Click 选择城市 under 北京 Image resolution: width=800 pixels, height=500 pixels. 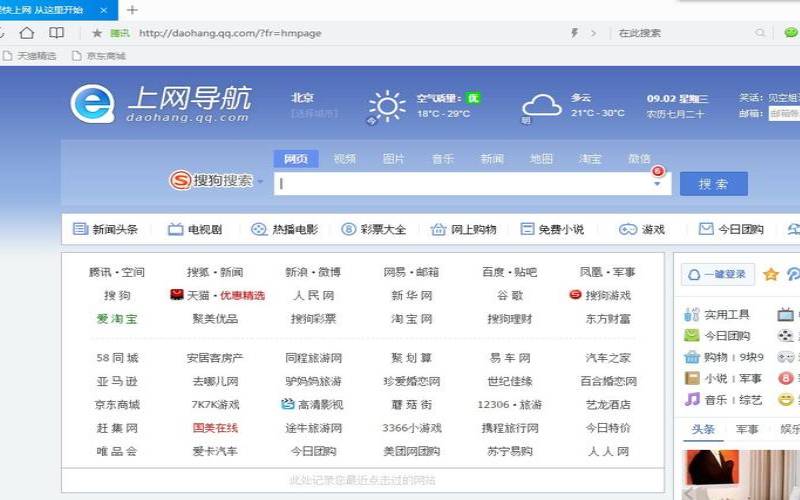[314, 113]
